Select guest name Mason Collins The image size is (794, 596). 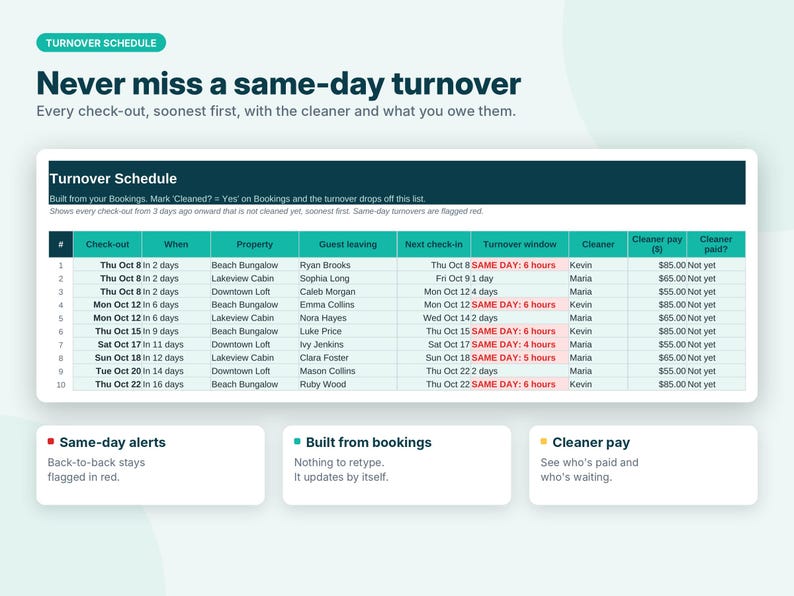coord(328,371)
